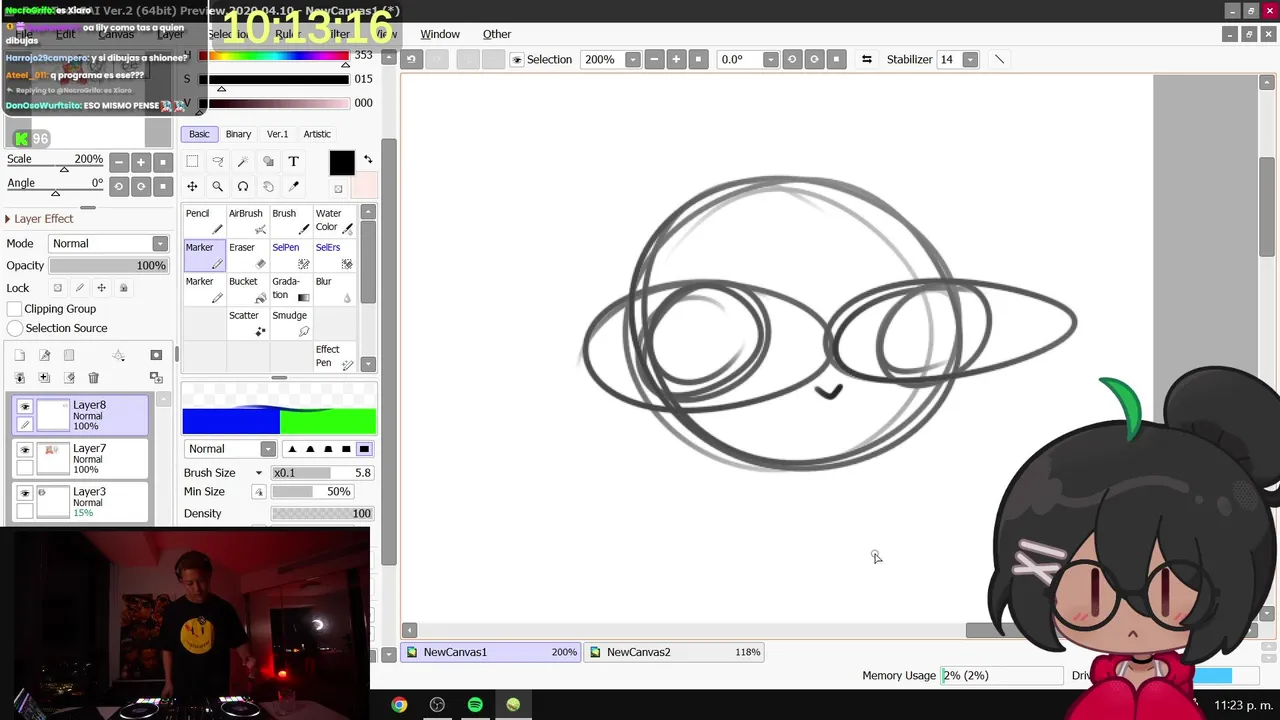1280x720 pixels.
Task: Reset the Angle with square button
Action: pyautogui.click(x=163, y=186)
